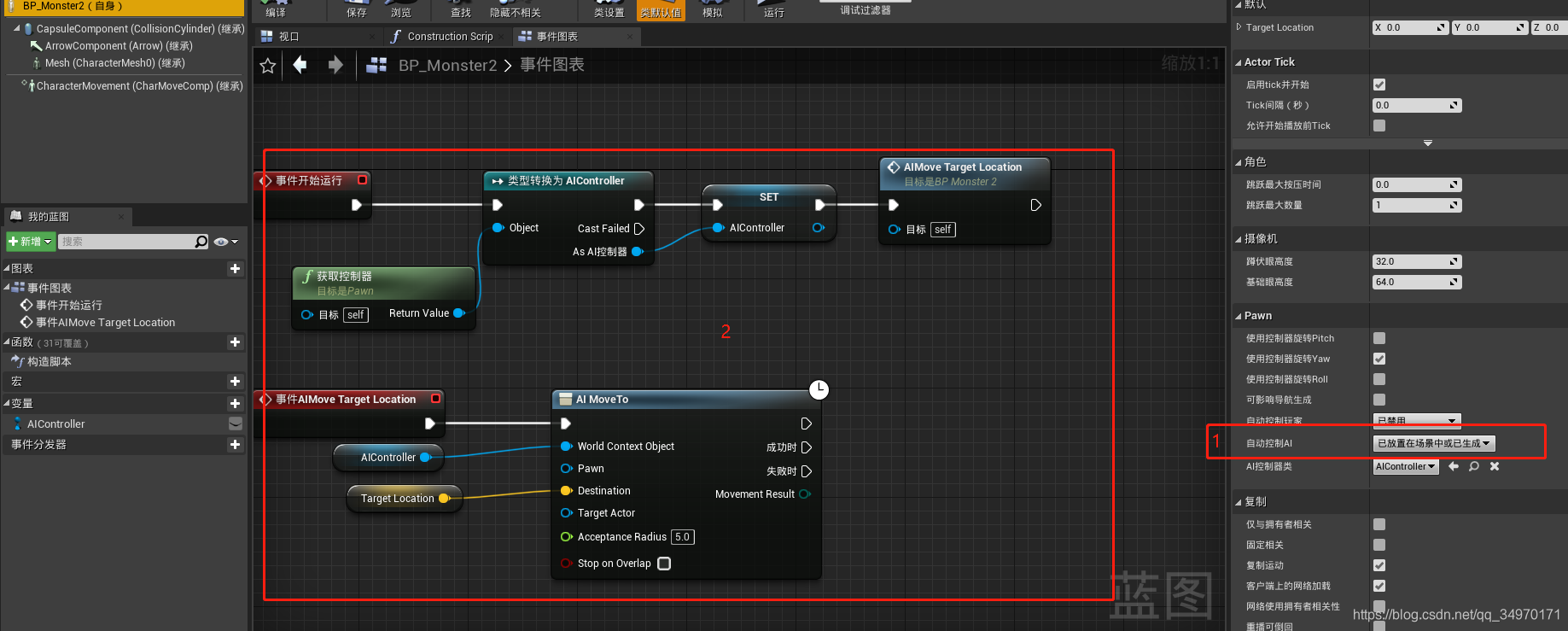1568x631 pixels.
Task: Click the search magnifier in My Blueprint panel
Action: point(201,242)
